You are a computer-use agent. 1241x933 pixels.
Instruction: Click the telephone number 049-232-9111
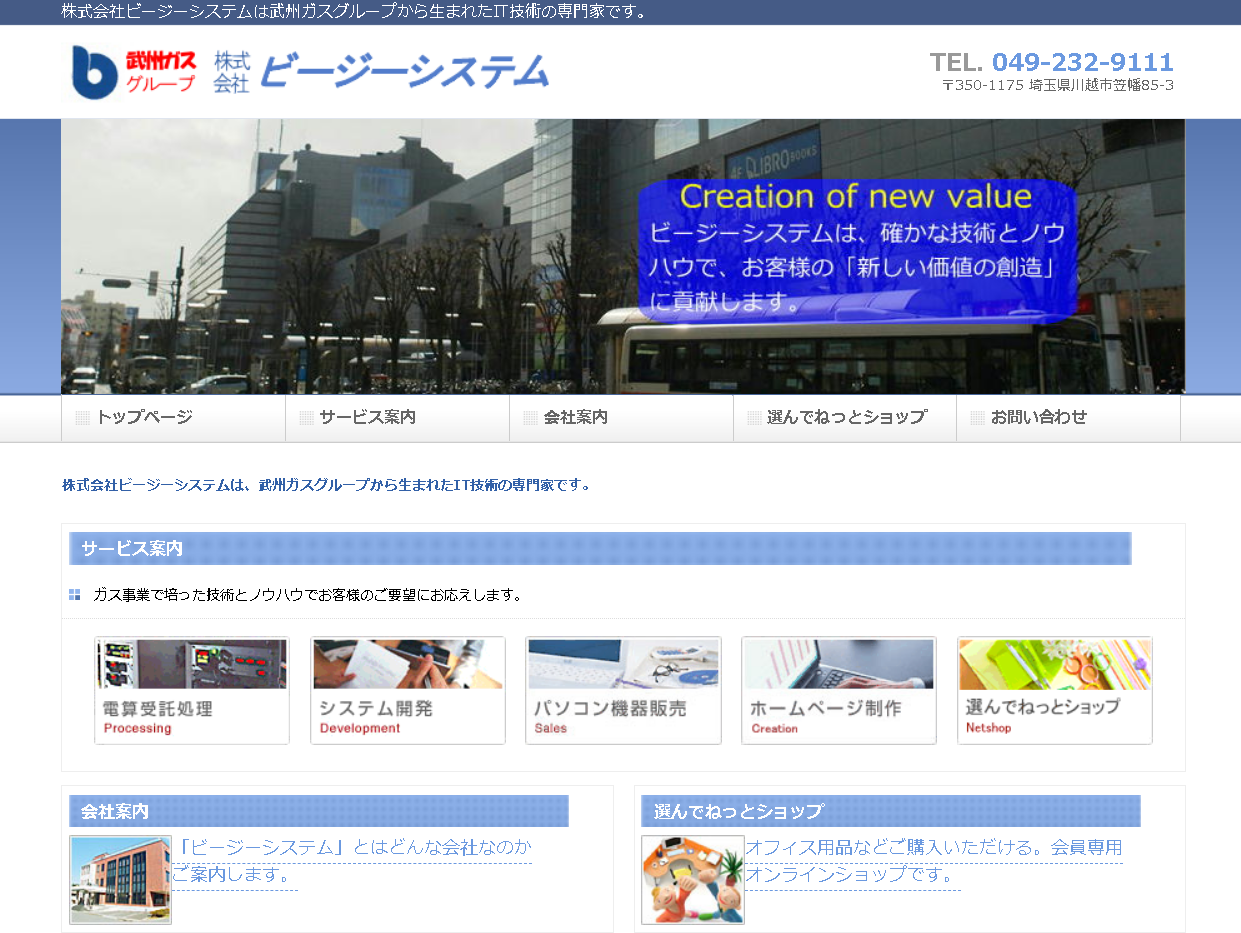[x=1082, y=62]
